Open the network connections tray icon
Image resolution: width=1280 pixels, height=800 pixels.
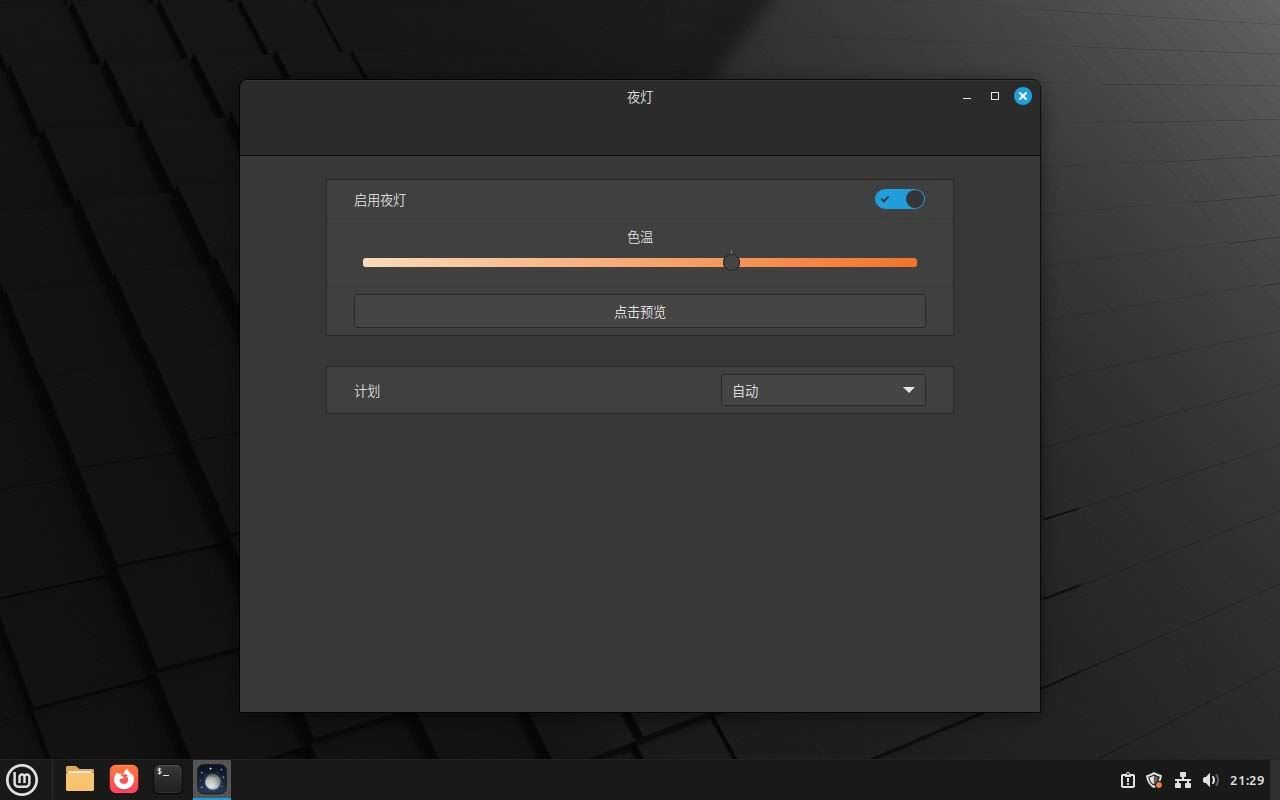coord(1182,780)
